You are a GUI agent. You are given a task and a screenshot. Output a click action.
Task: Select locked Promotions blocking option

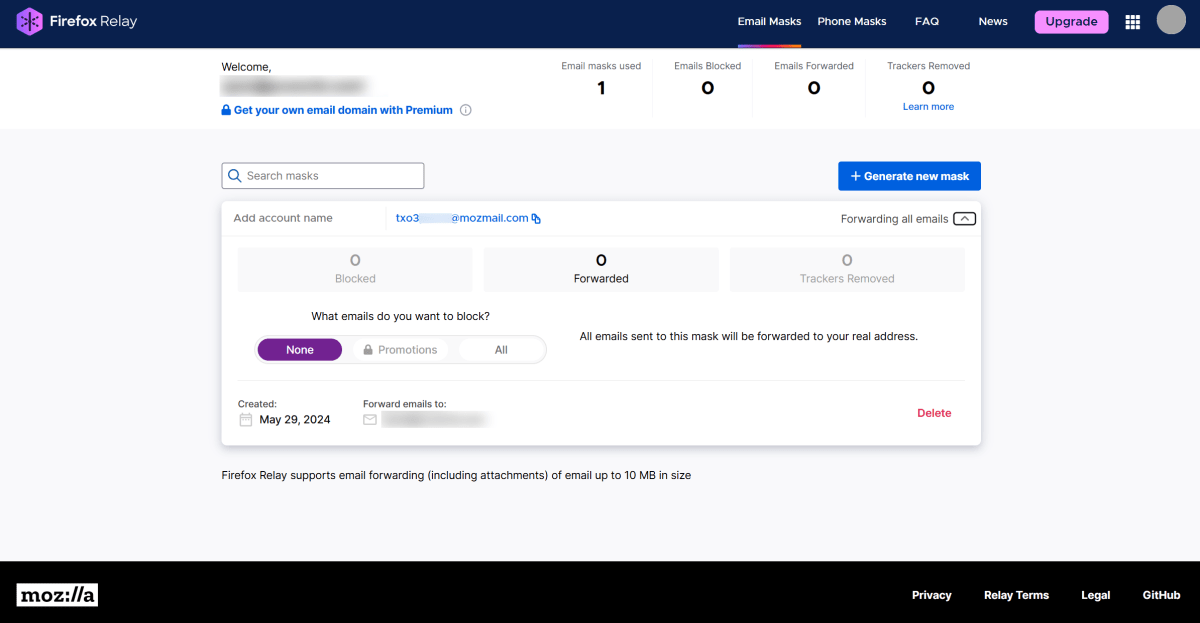pyautogui.click(x=400, y=350)
